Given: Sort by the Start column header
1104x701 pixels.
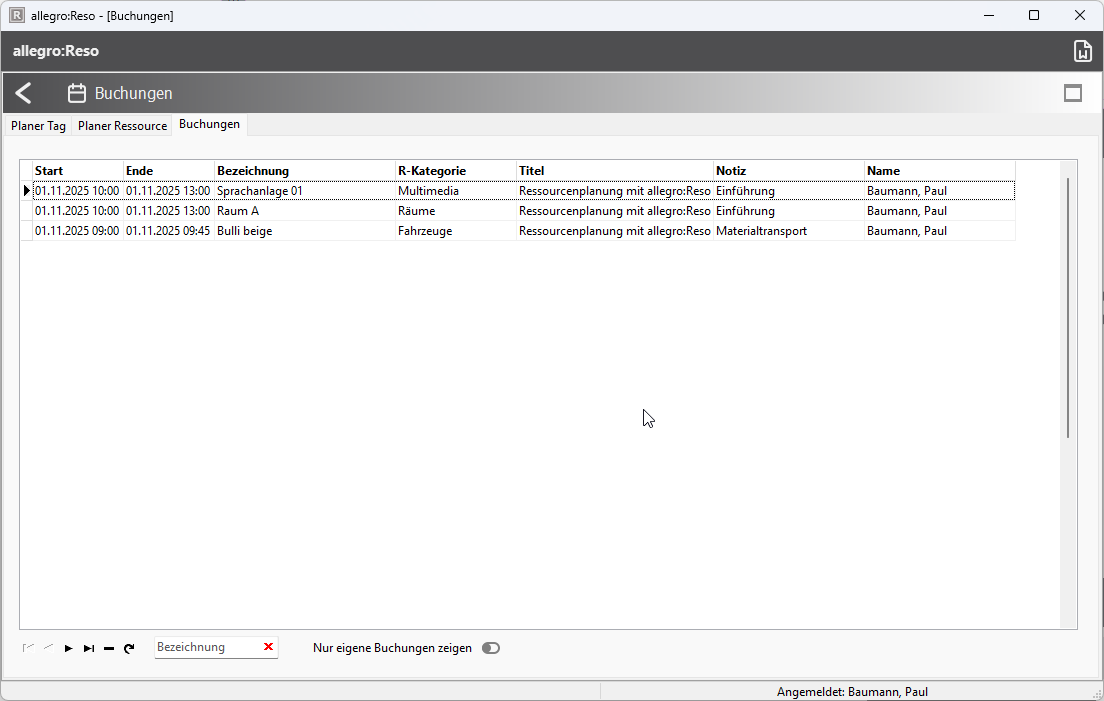Looking at the screenshot, I should pos(77,171).
